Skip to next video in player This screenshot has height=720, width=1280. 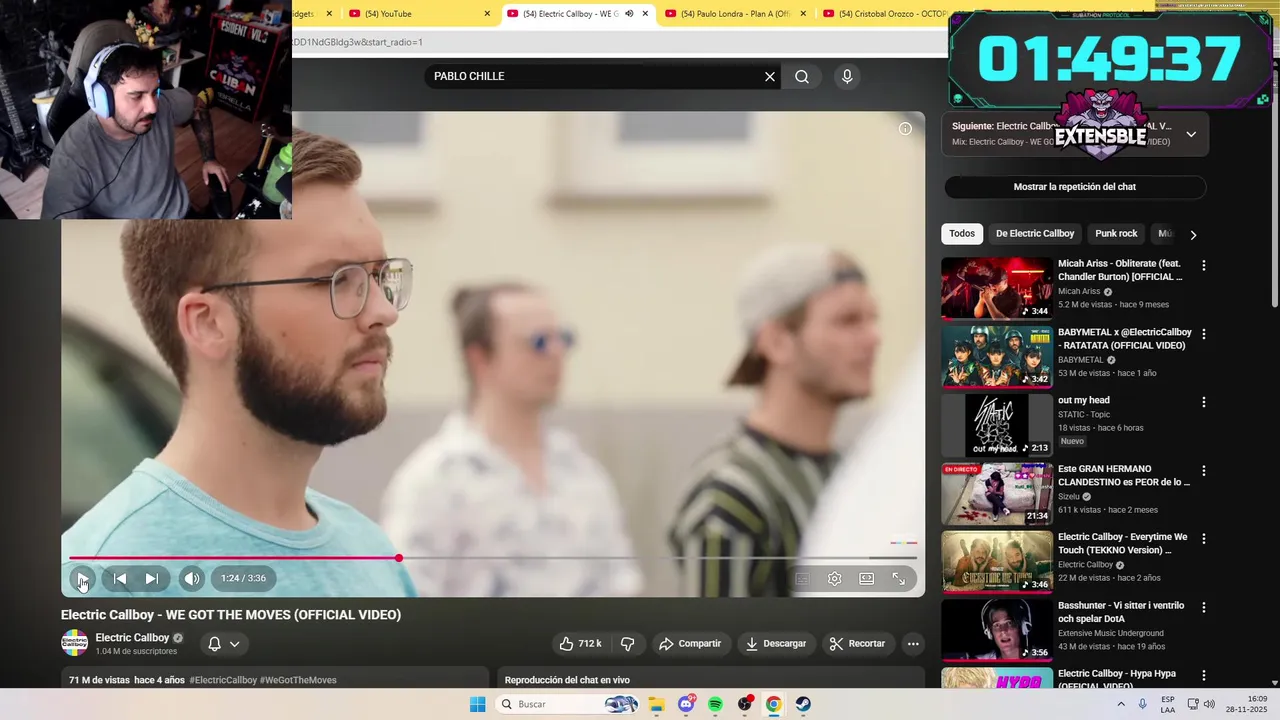(151, 578)
